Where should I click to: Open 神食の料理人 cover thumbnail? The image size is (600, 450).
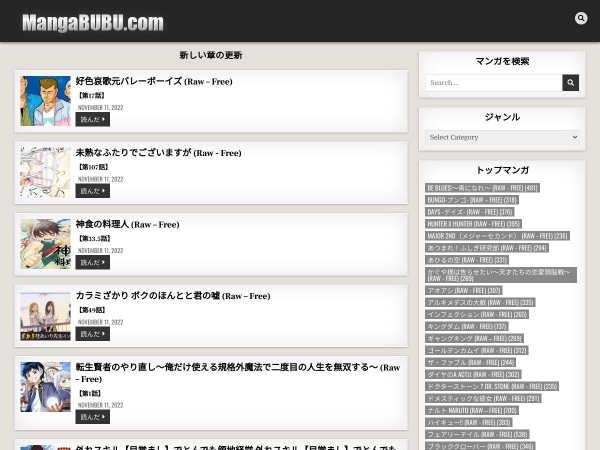pyautogui.click(x=46, y=244)
